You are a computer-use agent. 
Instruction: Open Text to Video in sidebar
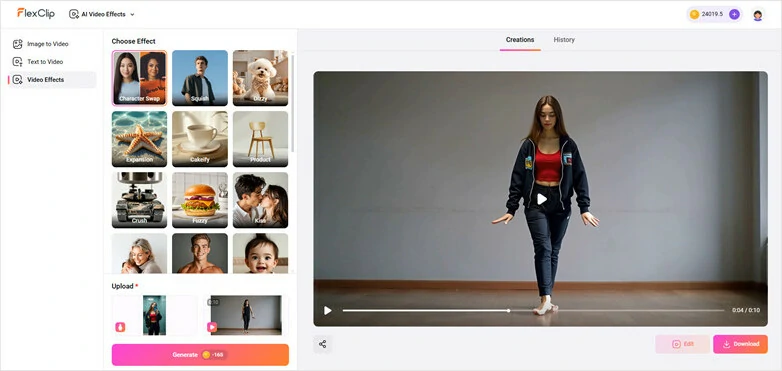click(52, 62)
